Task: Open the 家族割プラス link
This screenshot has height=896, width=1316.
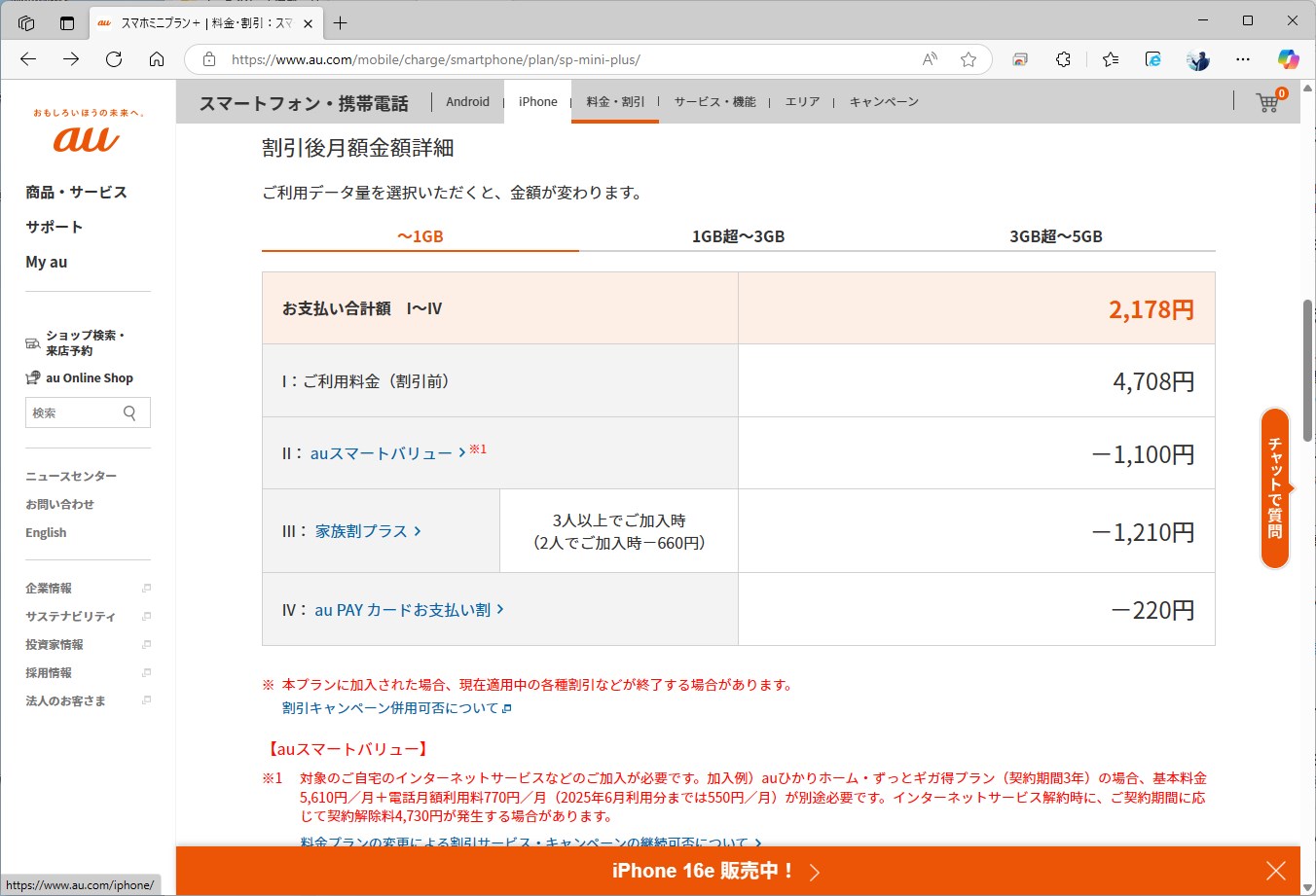Action: pyautogui.click(x=368, y=531)
